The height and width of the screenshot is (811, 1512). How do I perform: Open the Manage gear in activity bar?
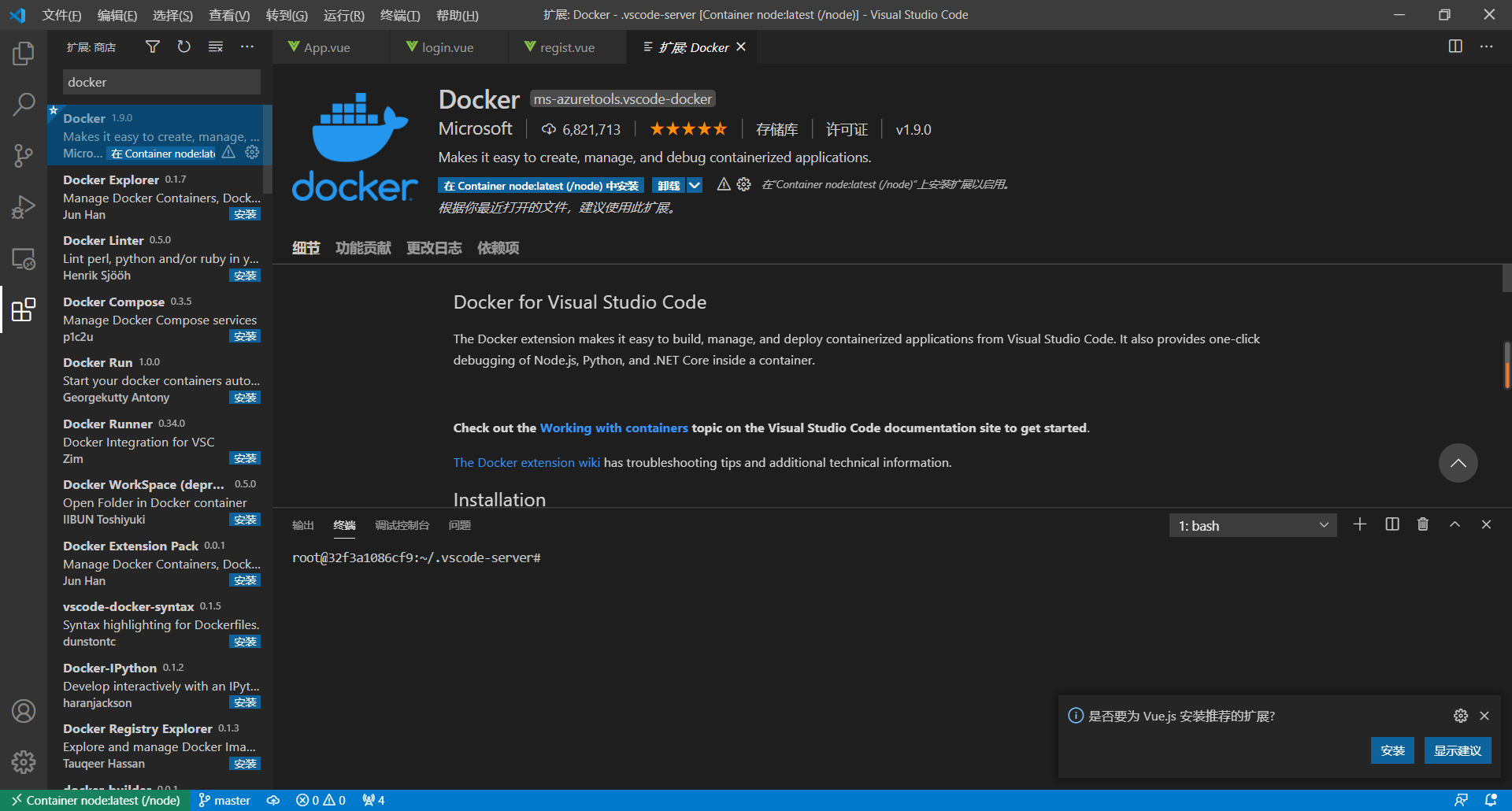click(24, 762)
